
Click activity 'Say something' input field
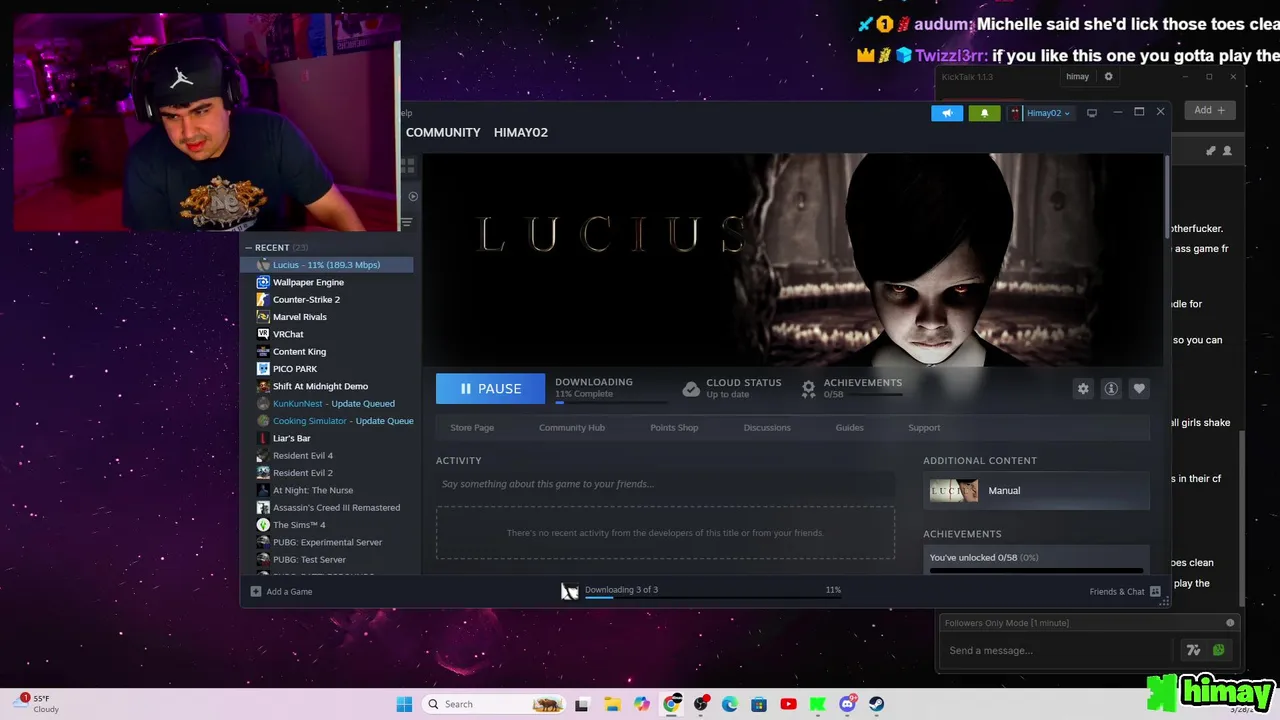665,484
